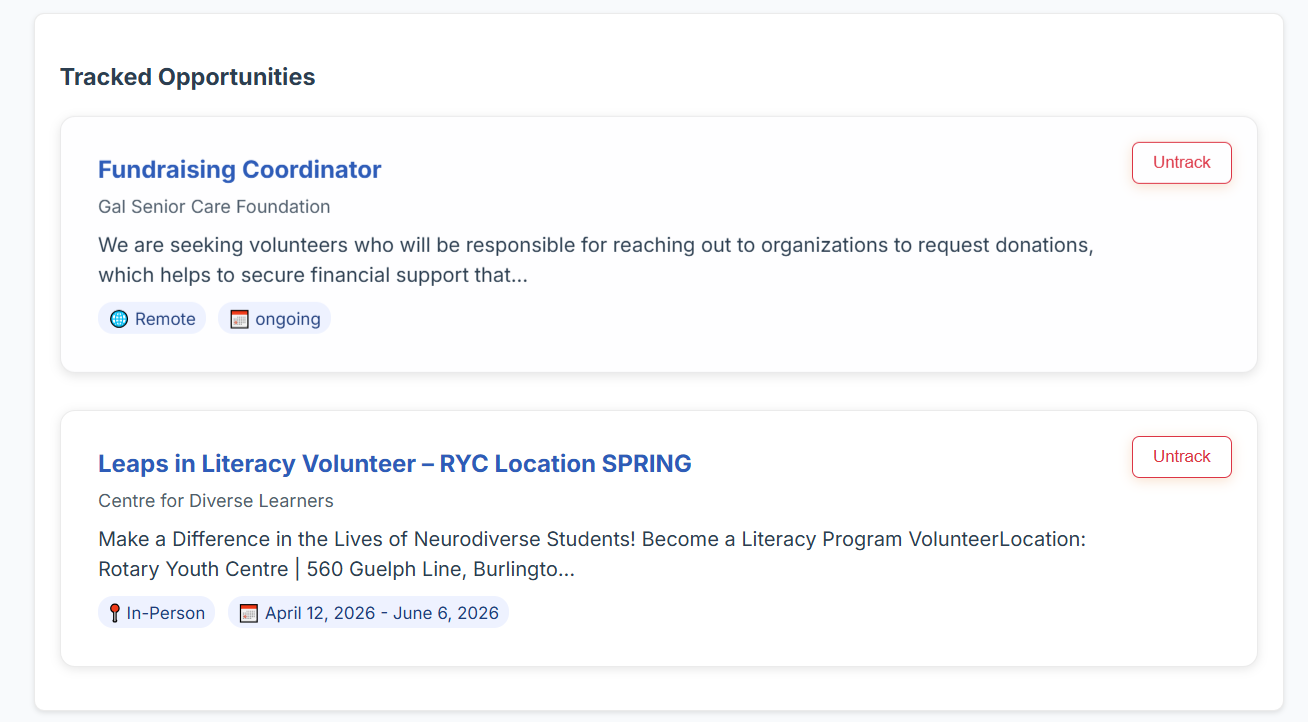
Task: Click the calendar icon beside ongoing
Action: (239, 319)
